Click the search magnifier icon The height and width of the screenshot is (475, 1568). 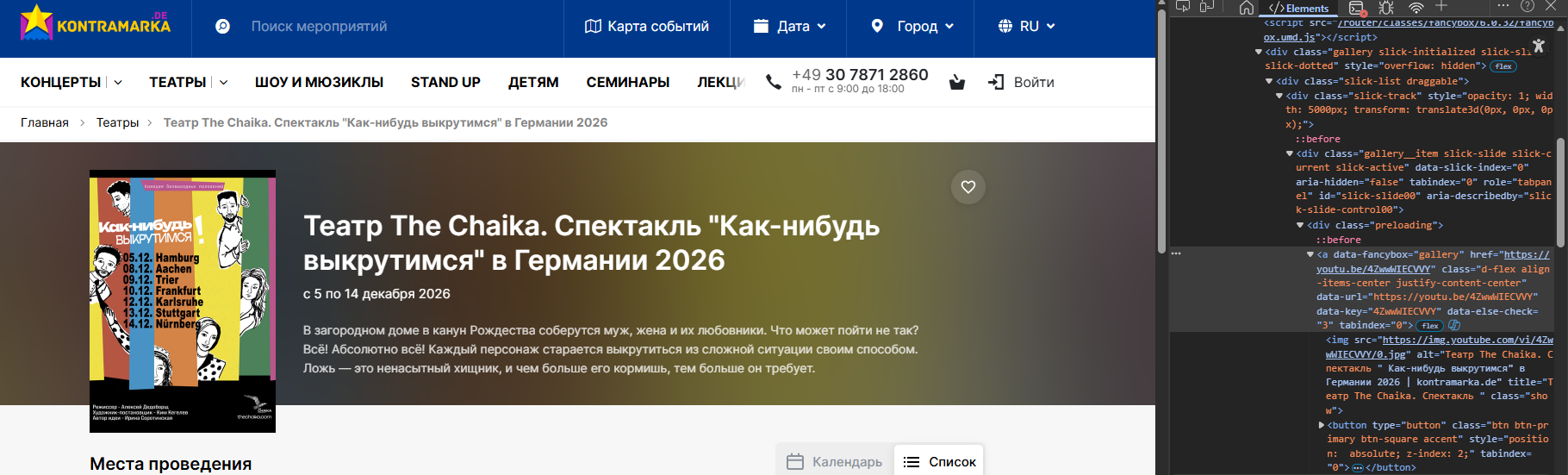(x=222, y=27)
